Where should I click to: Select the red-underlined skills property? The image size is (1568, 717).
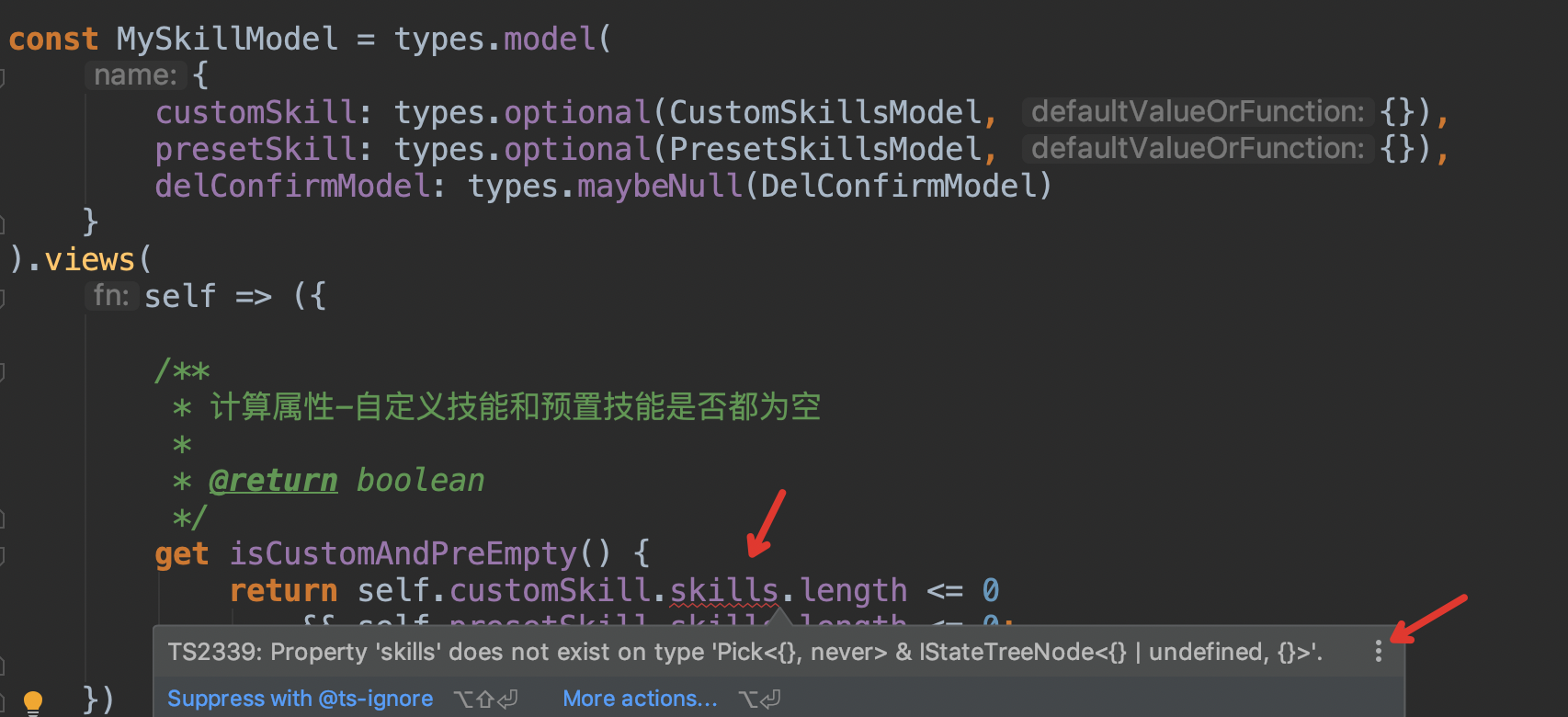coord(723,590)
